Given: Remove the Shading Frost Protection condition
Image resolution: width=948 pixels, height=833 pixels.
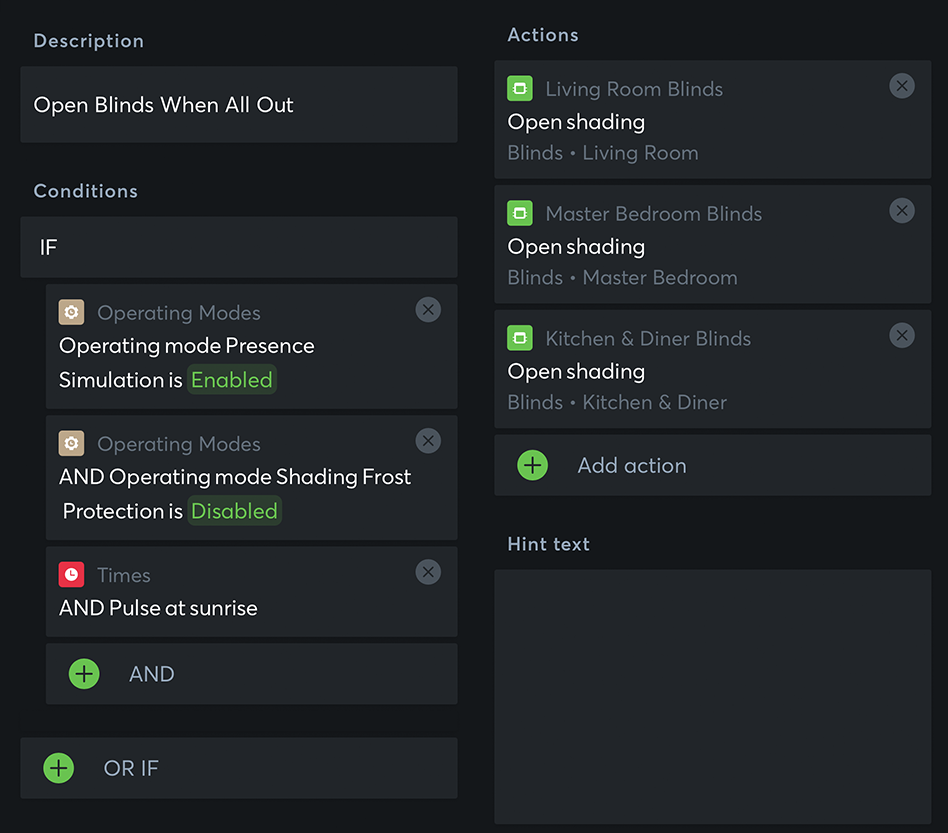Looking at the screenshot, I should [x=428, y=441].
